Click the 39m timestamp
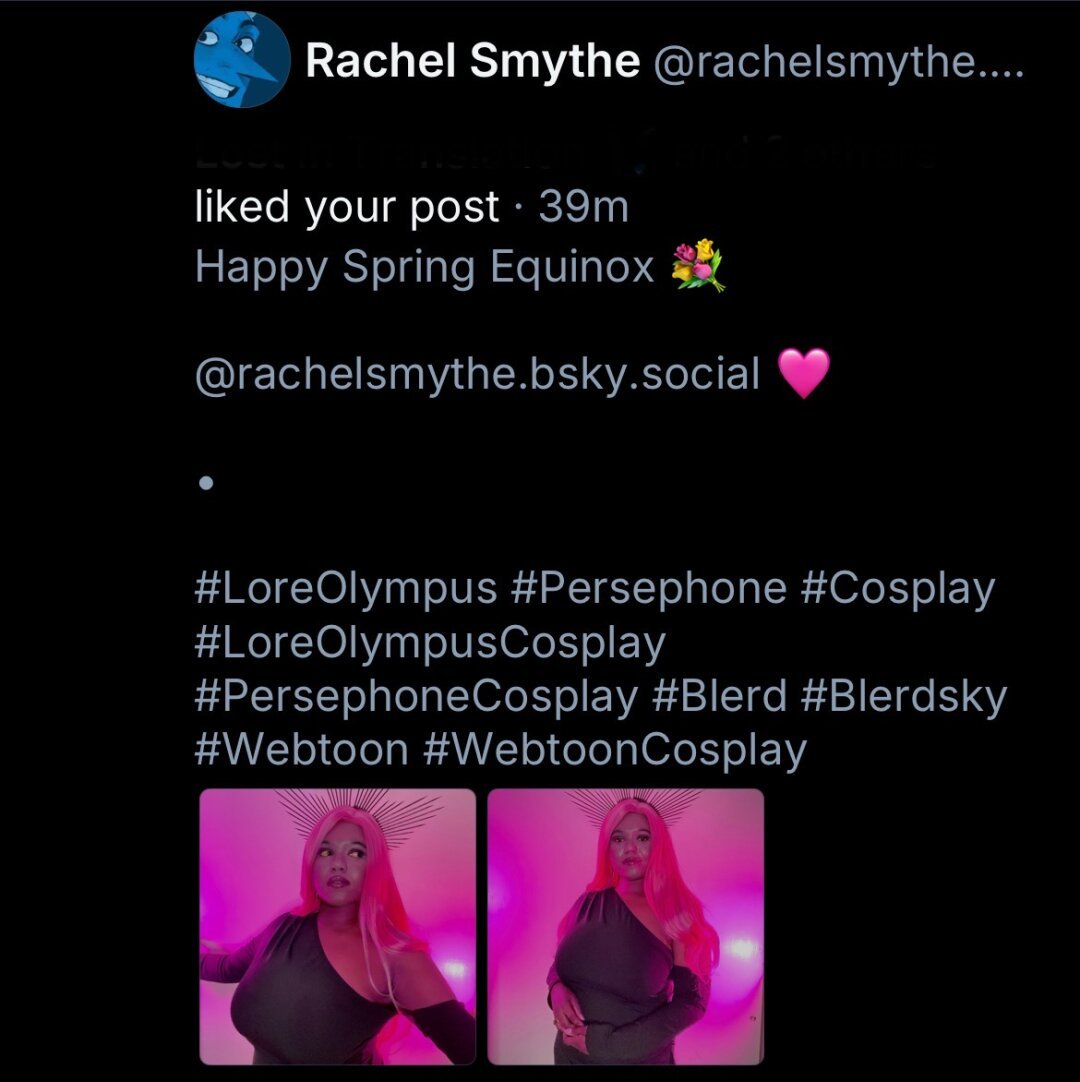This screenshot has height=1082, width=1080. [x=583, y=206]
